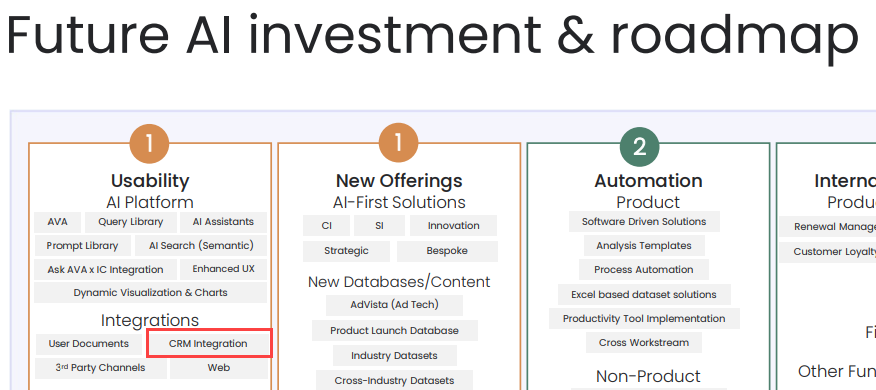Select the Industry Datasets chip
876x390 pixels.
click(394, 356)
